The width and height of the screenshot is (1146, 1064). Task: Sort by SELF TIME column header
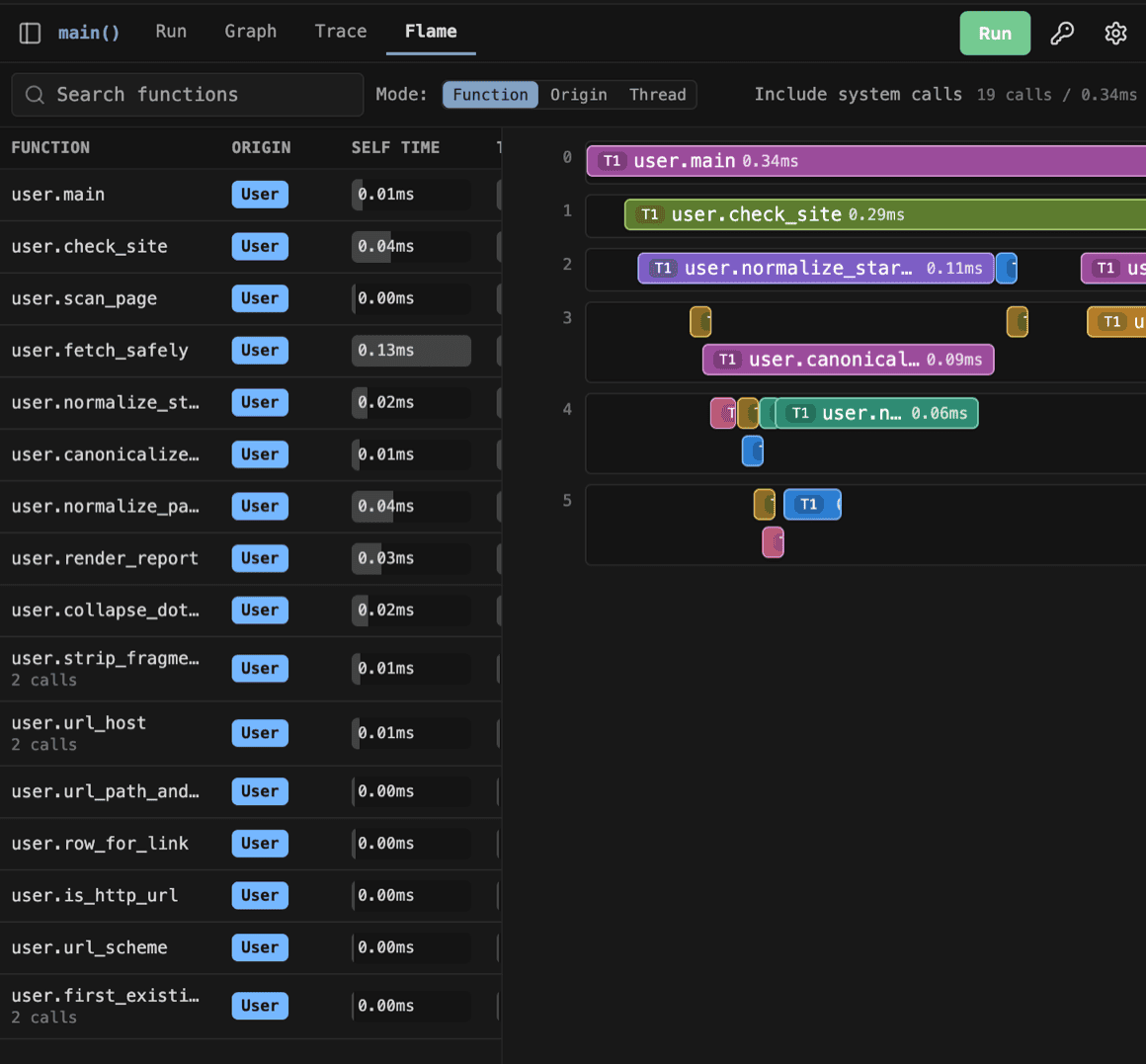click(x=395, y=147)
